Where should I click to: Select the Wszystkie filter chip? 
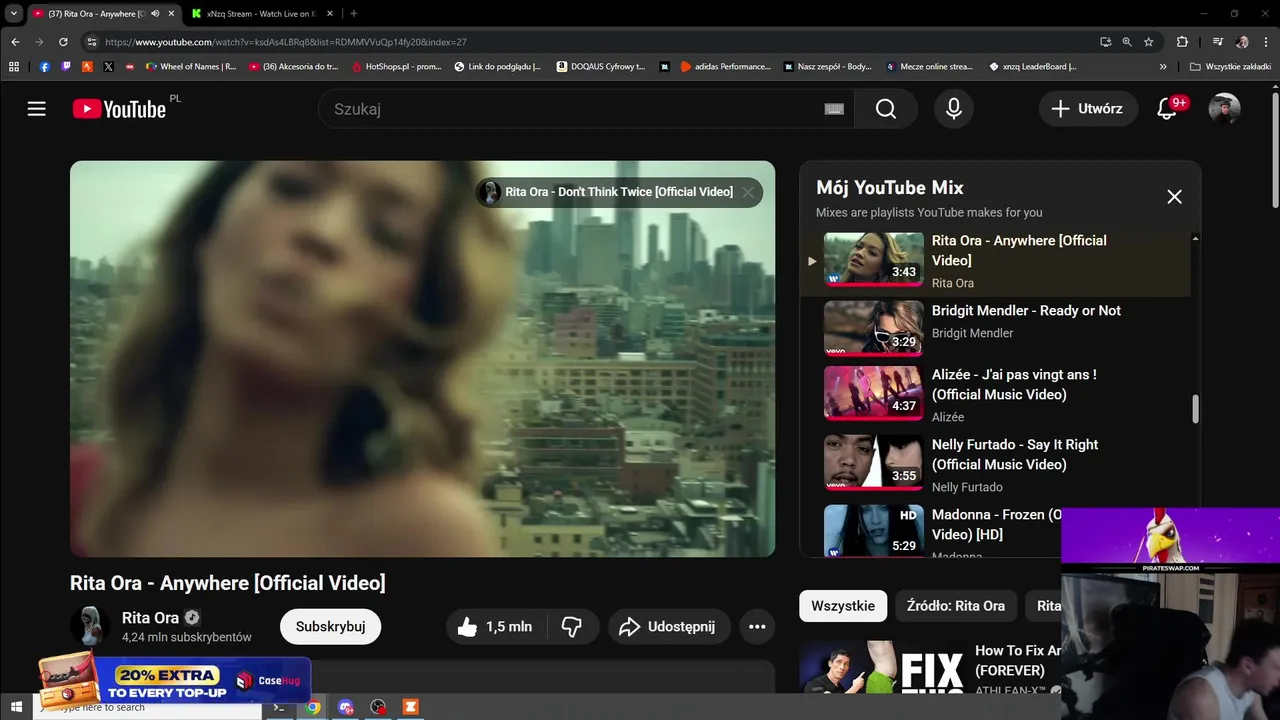(x=843, y=606)
